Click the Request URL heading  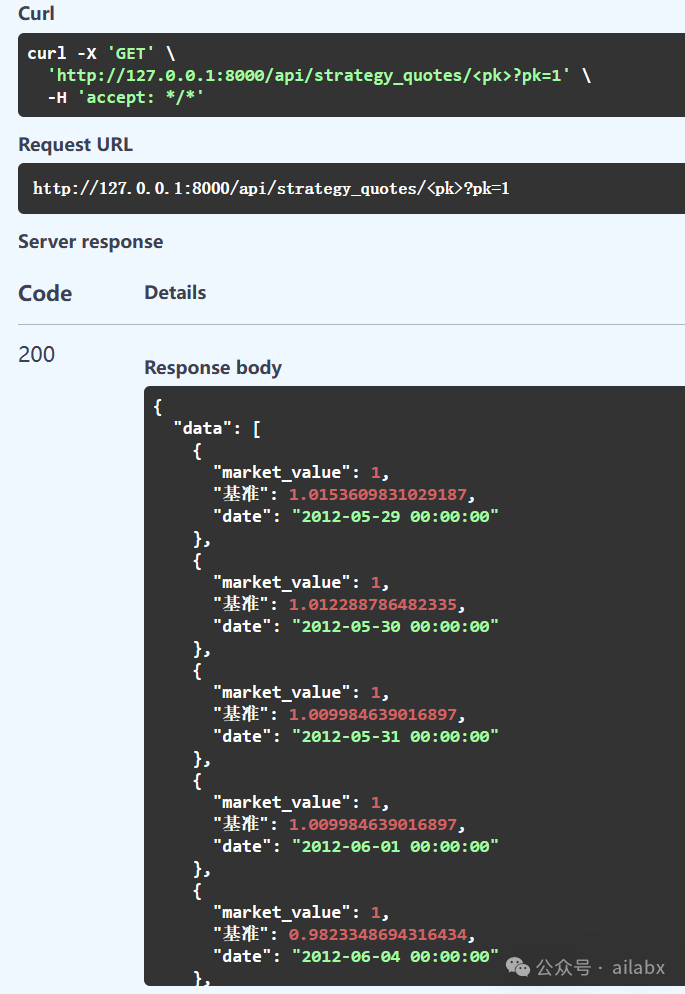[x=75, y=145]
